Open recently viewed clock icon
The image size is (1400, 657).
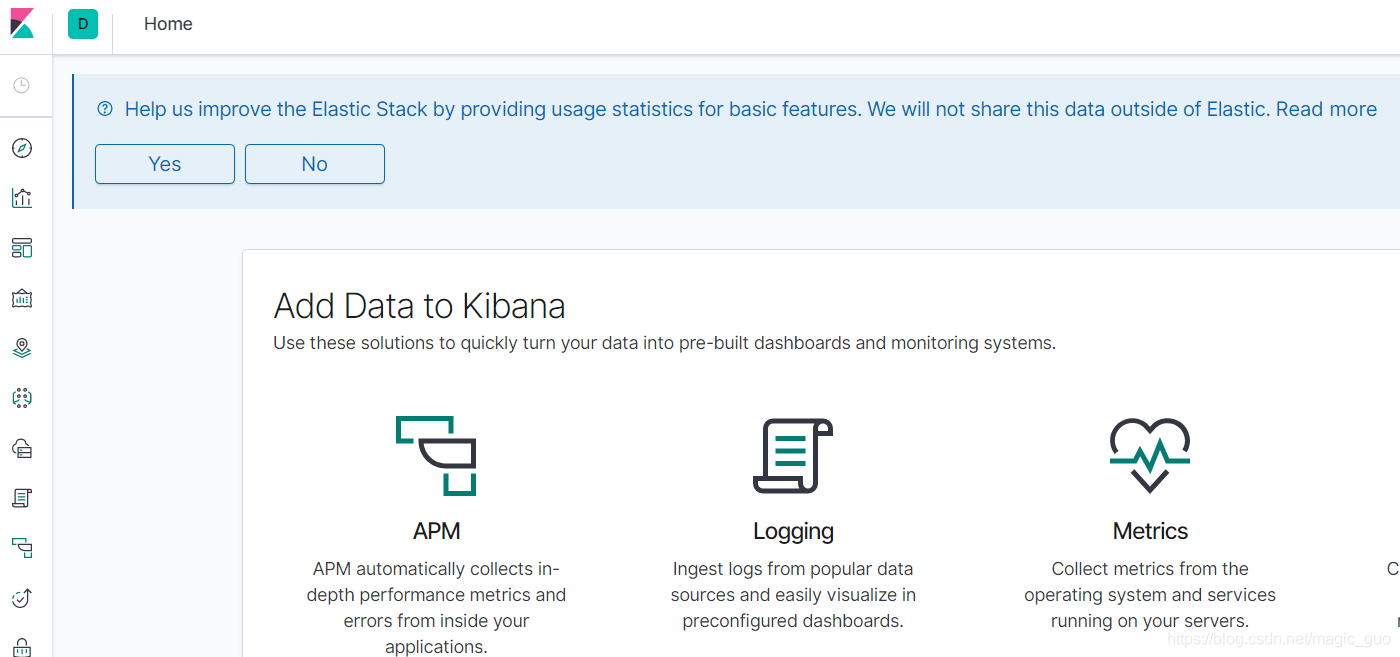tap(22, 86)
